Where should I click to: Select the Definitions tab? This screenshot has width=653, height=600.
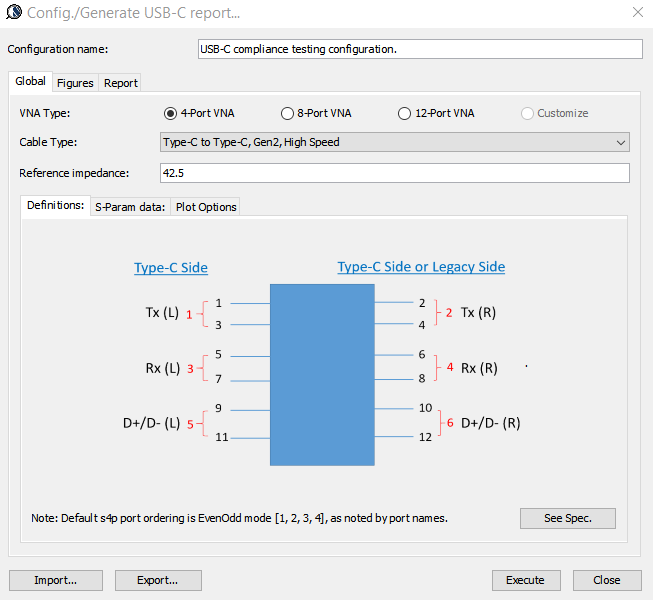pos(55,206)
